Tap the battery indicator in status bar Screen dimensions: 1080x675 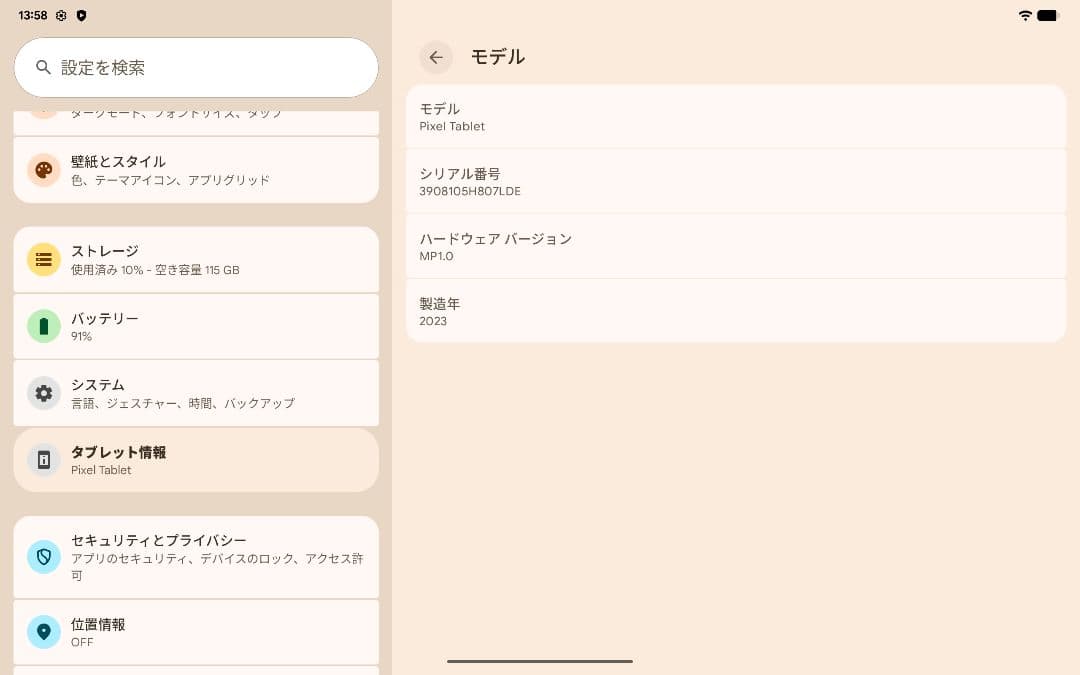pos(1048,16)
